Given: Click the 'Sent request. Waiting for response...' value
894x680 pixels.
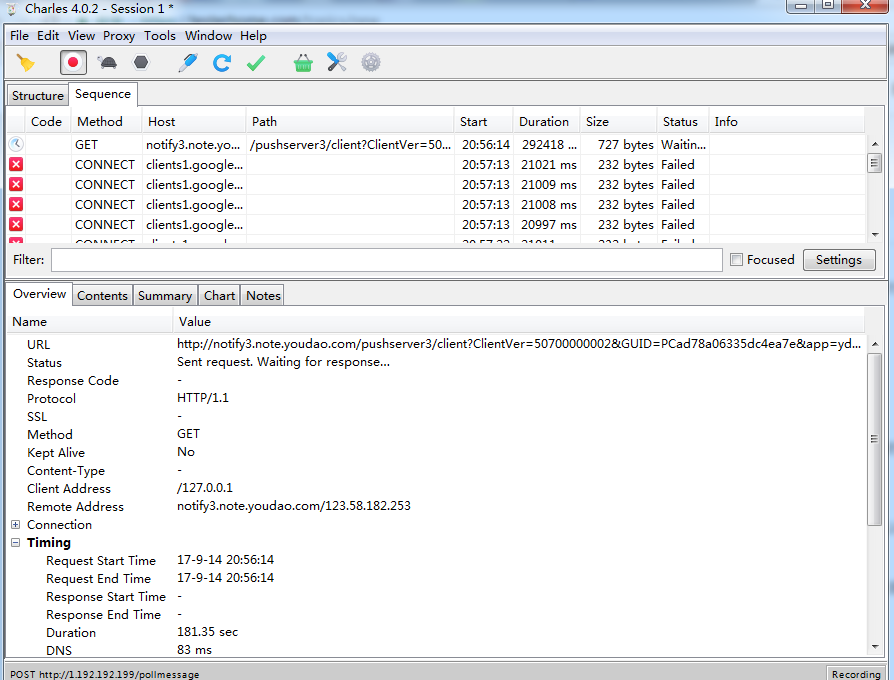Looking at the screenshot, I should [x=283, y=362].
